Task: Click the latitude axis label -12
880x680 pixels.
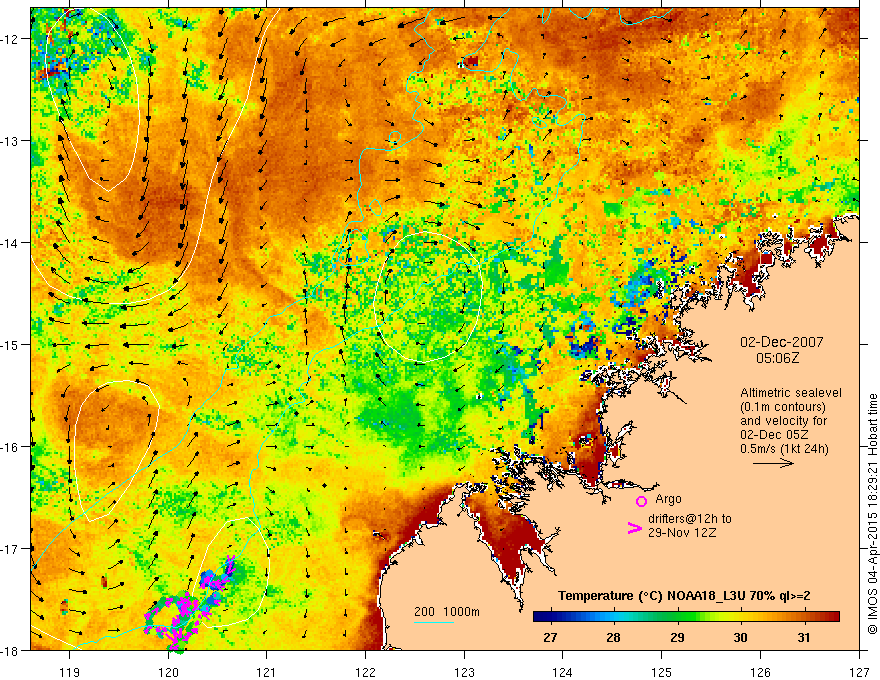Action: pos(11,39)
